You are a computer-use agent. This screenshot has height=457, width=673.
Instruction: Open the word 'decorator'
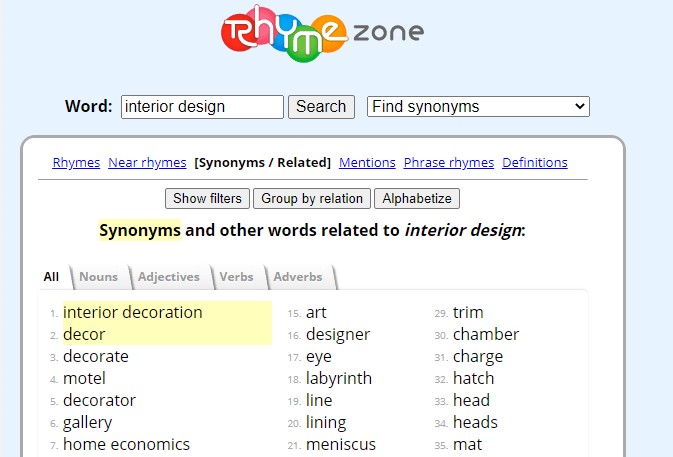[100, 400]
